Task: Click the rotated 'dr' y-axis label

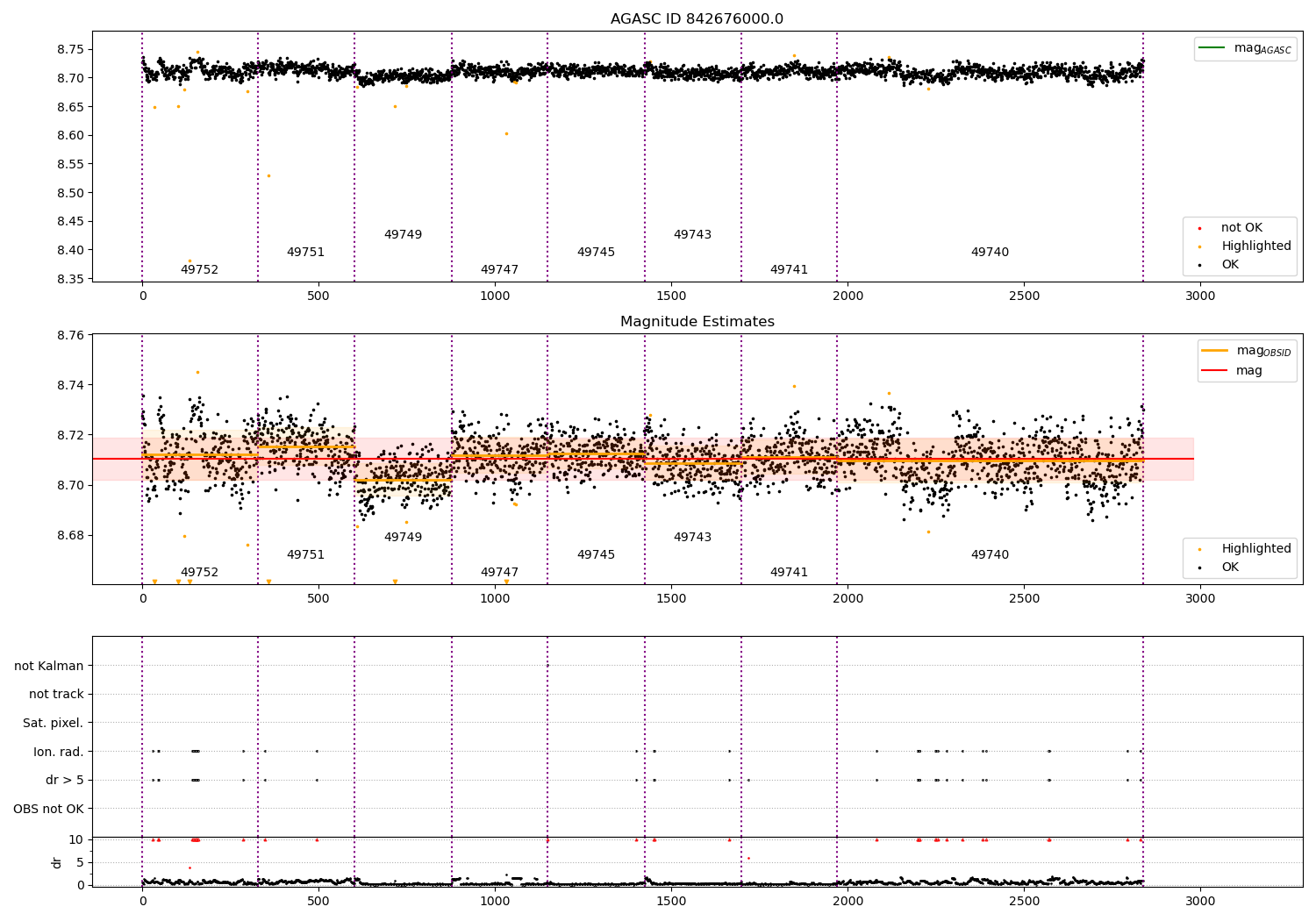Action: [57, 862]
